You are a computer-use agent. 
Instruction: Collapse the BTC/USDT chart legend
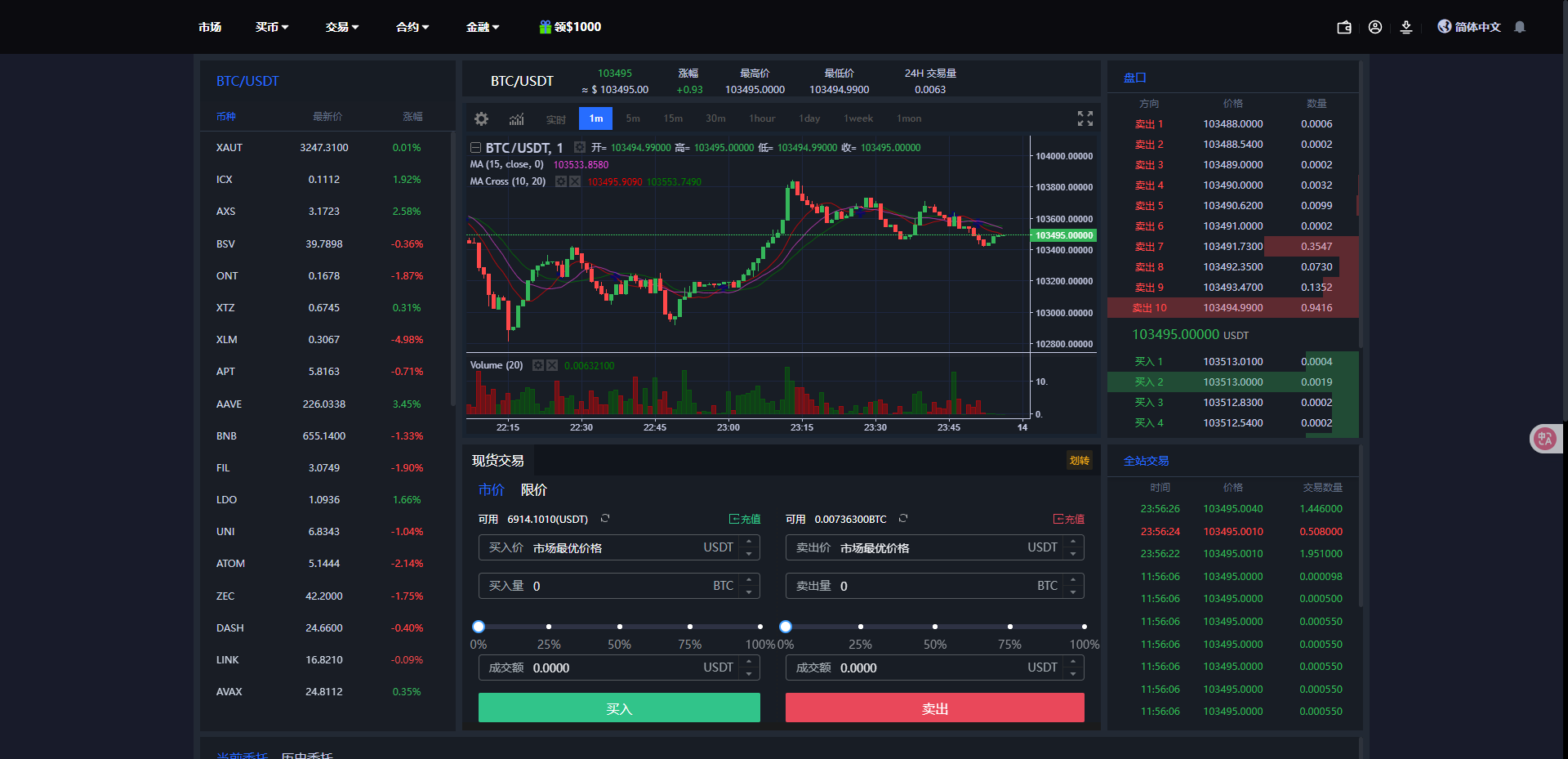coord(475,148)
